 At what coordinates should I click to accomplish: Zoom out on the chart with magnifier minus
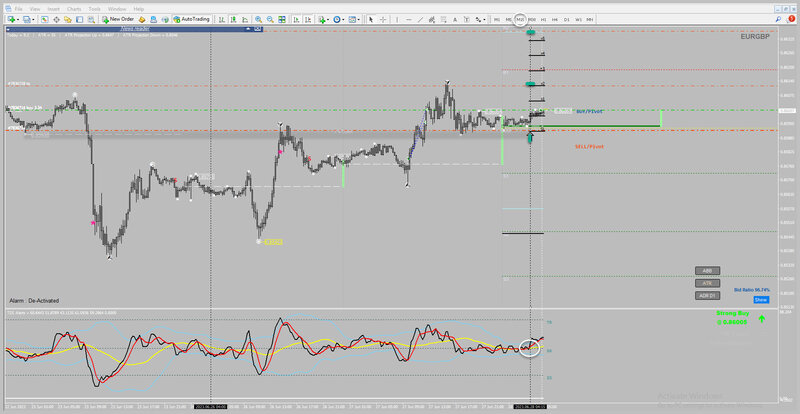[270, 19]
